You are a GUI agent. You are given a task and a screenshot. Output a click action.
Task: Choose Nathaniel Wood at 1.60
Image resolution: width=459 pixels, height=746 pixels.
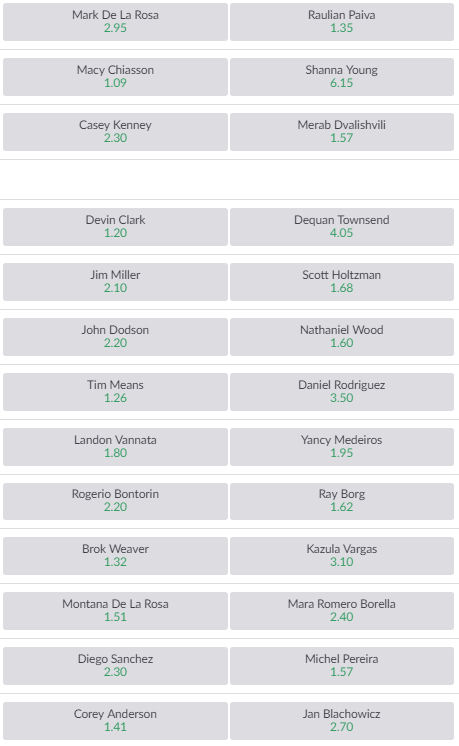coord(342,337)
